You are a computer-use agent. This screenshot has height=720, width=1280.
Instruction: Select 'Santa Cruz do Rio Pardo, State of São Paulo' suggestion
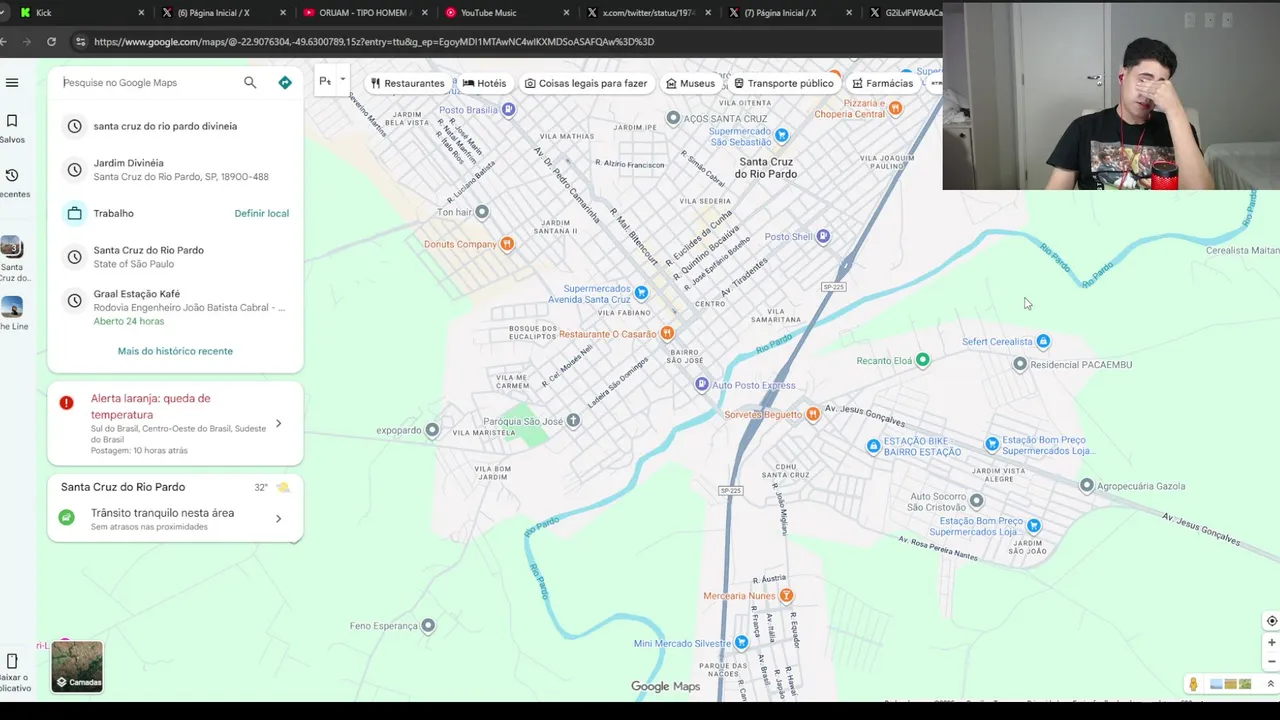coord(175,257)
